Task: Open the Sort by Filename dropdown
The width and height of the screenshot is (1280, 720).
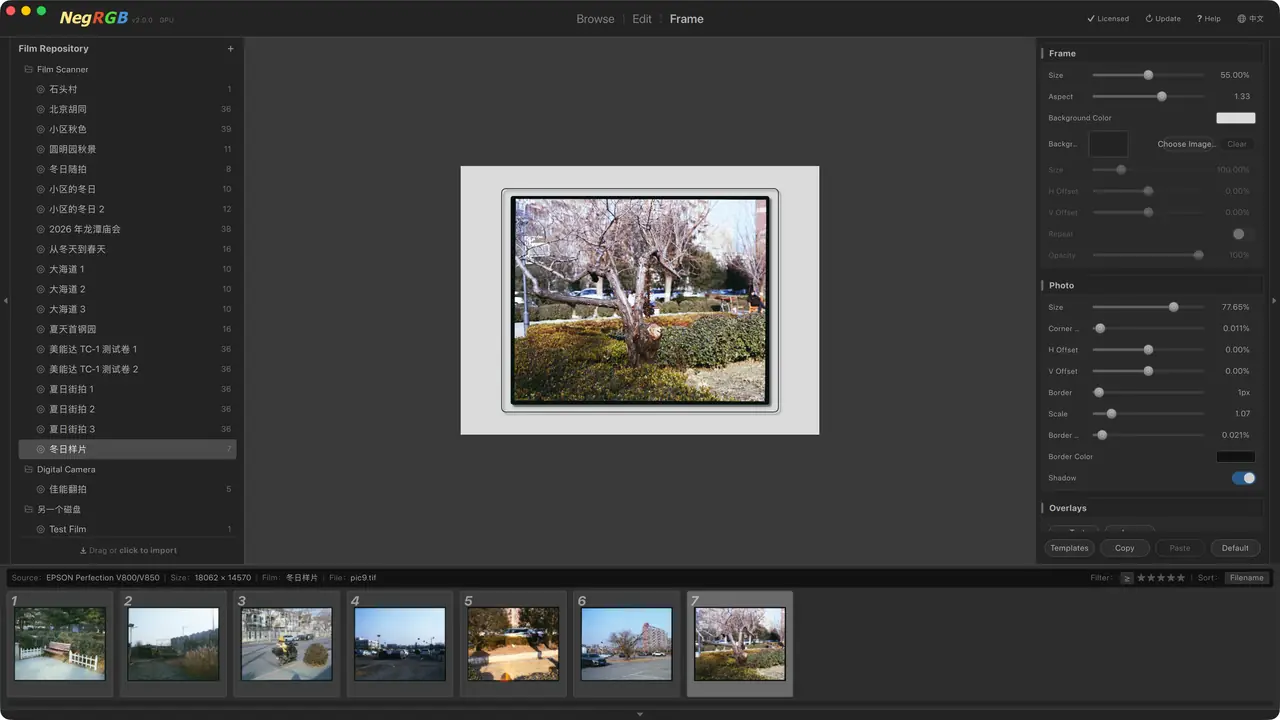Action: [x=1246, y=578]
